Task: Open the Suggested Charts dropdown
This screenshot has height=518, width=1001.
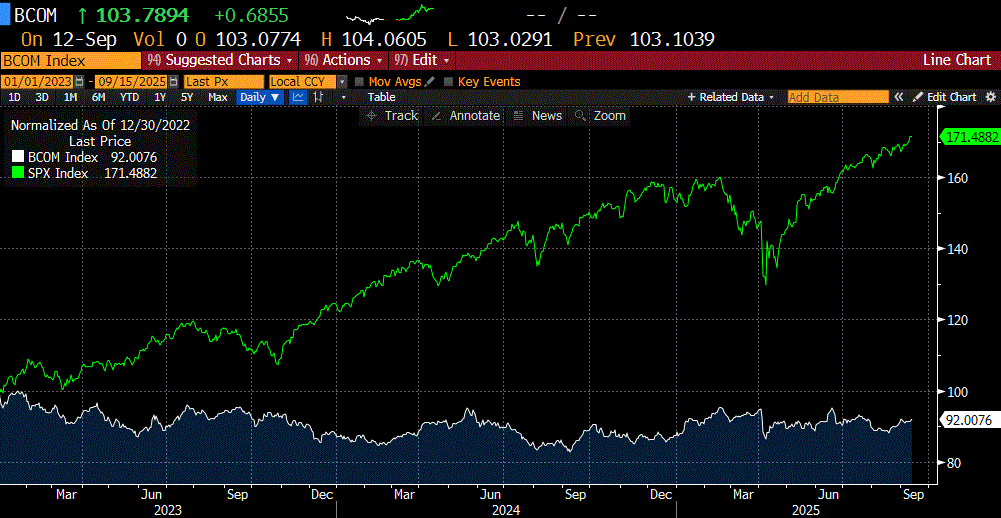Action: pos(220,60)
